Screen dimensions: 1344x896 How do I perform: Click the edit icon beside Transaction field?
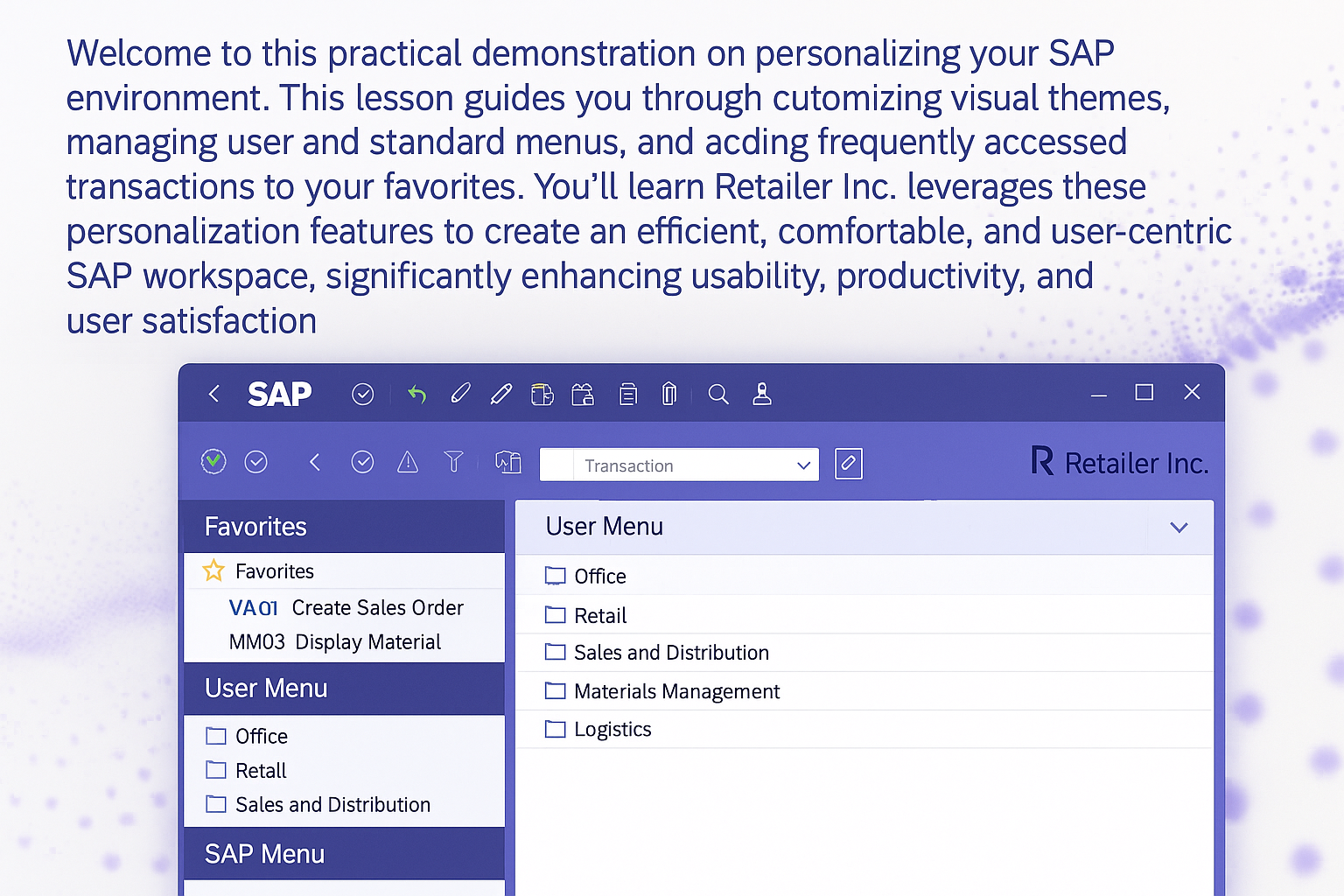point(849,463)
